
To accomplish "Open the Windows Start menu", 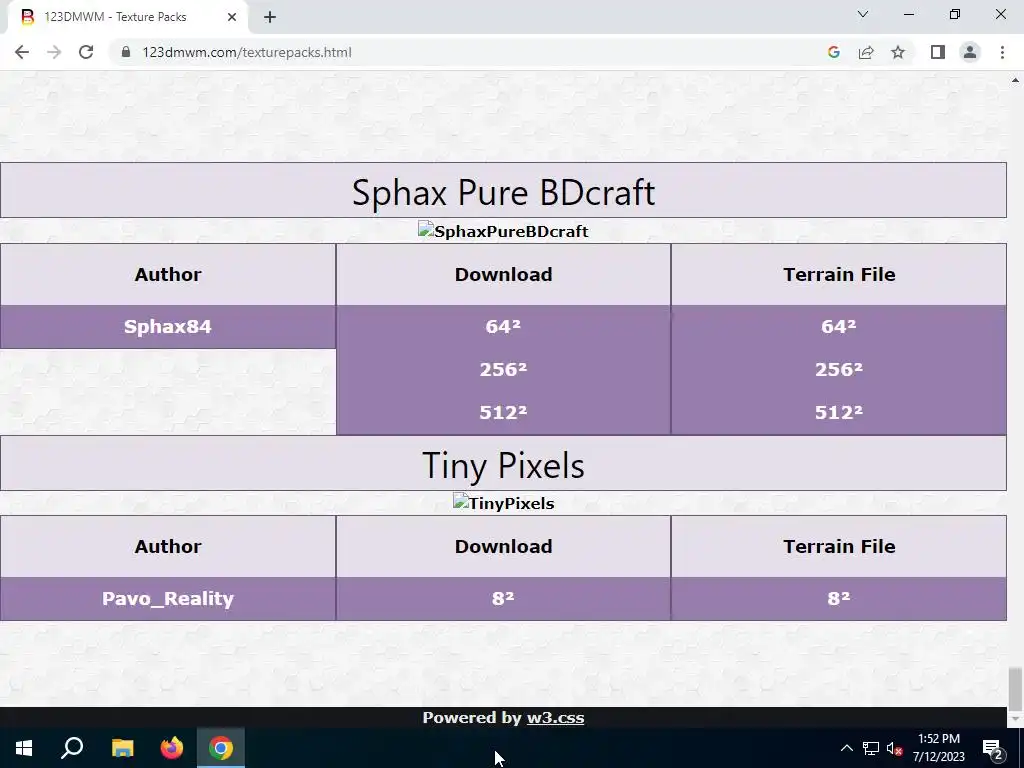I will (x=24, y=748).
